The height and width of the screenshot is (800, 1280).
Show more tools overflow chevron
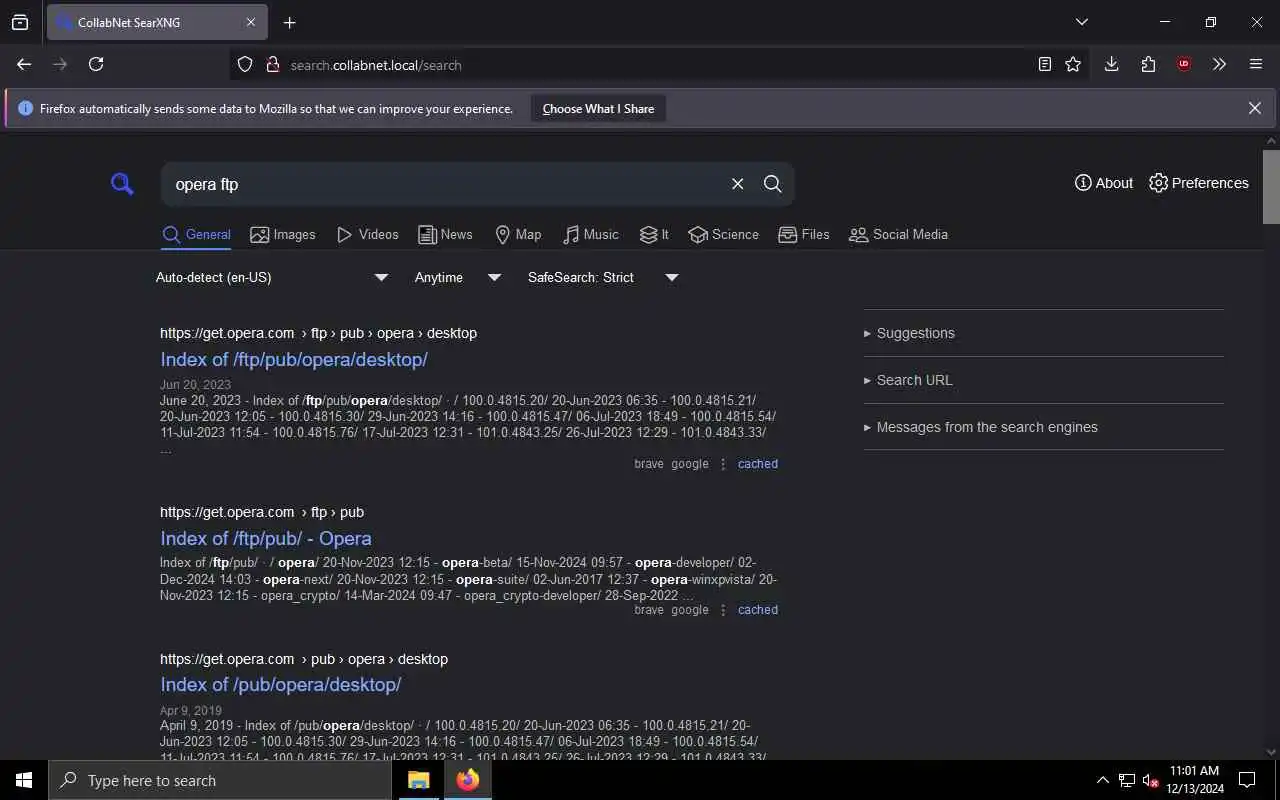point(1219,64)
